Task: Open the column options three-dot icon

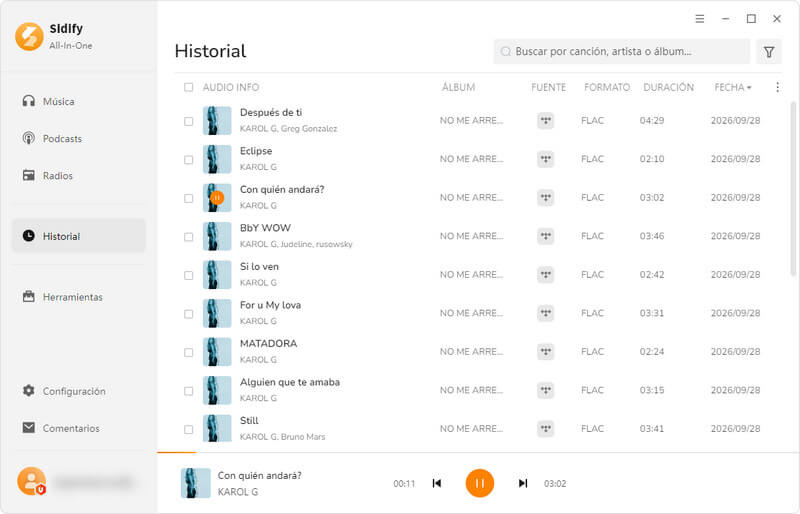Action: click(777, 87)
